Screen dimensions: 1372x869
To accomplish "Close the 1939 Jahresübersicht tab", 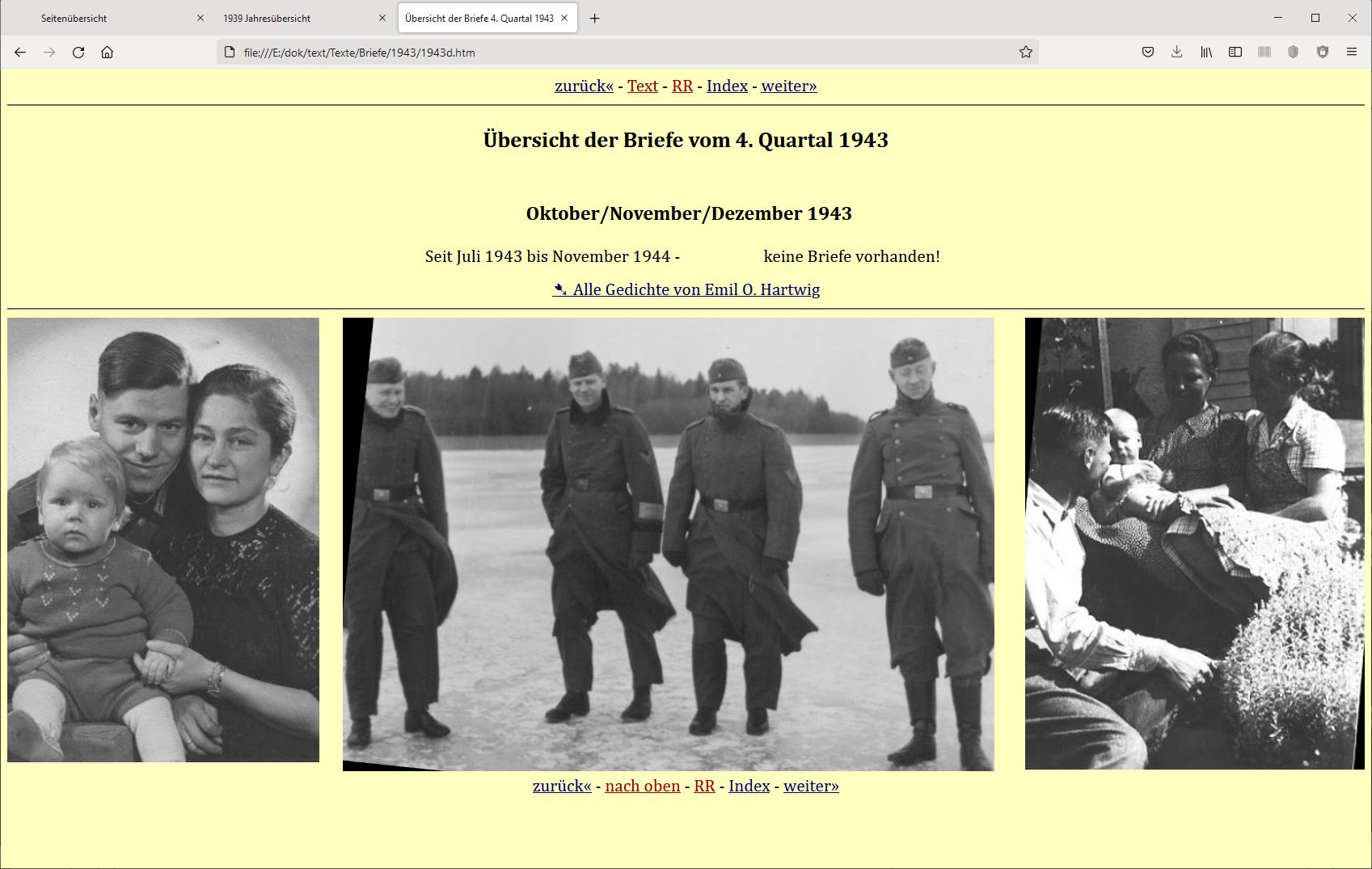I will point(382,19).
